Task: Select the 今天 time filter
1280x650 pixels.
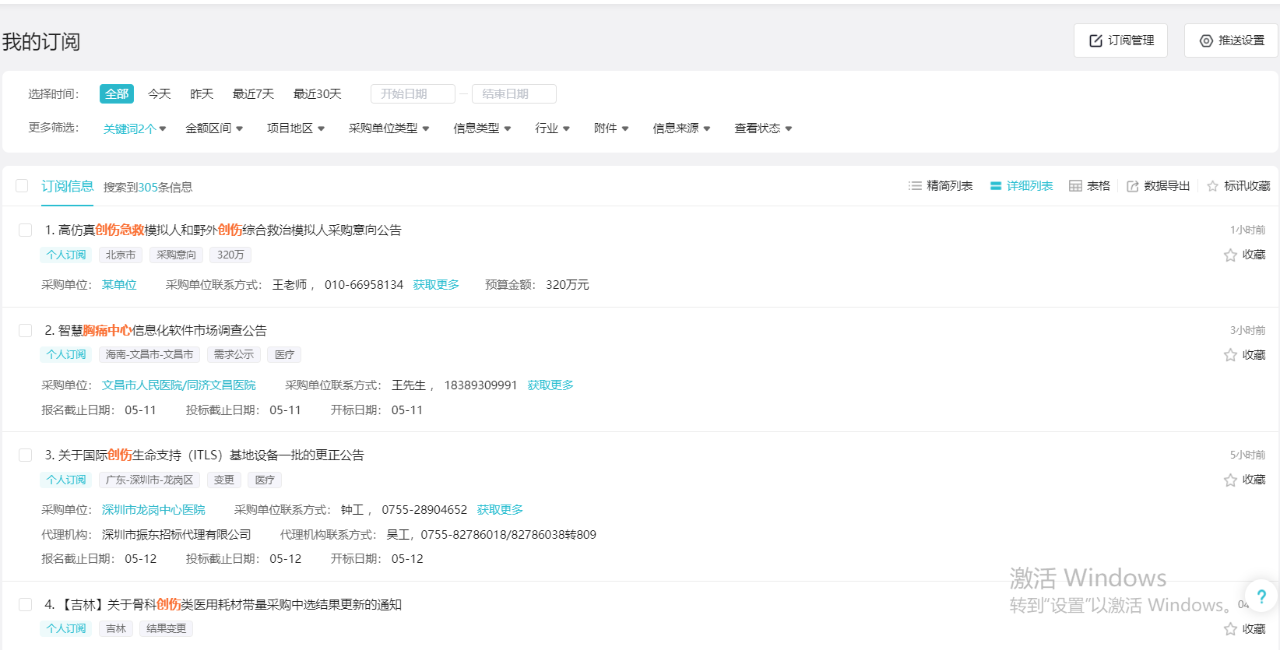Action: pyautogui.click(x=160, y=94)
